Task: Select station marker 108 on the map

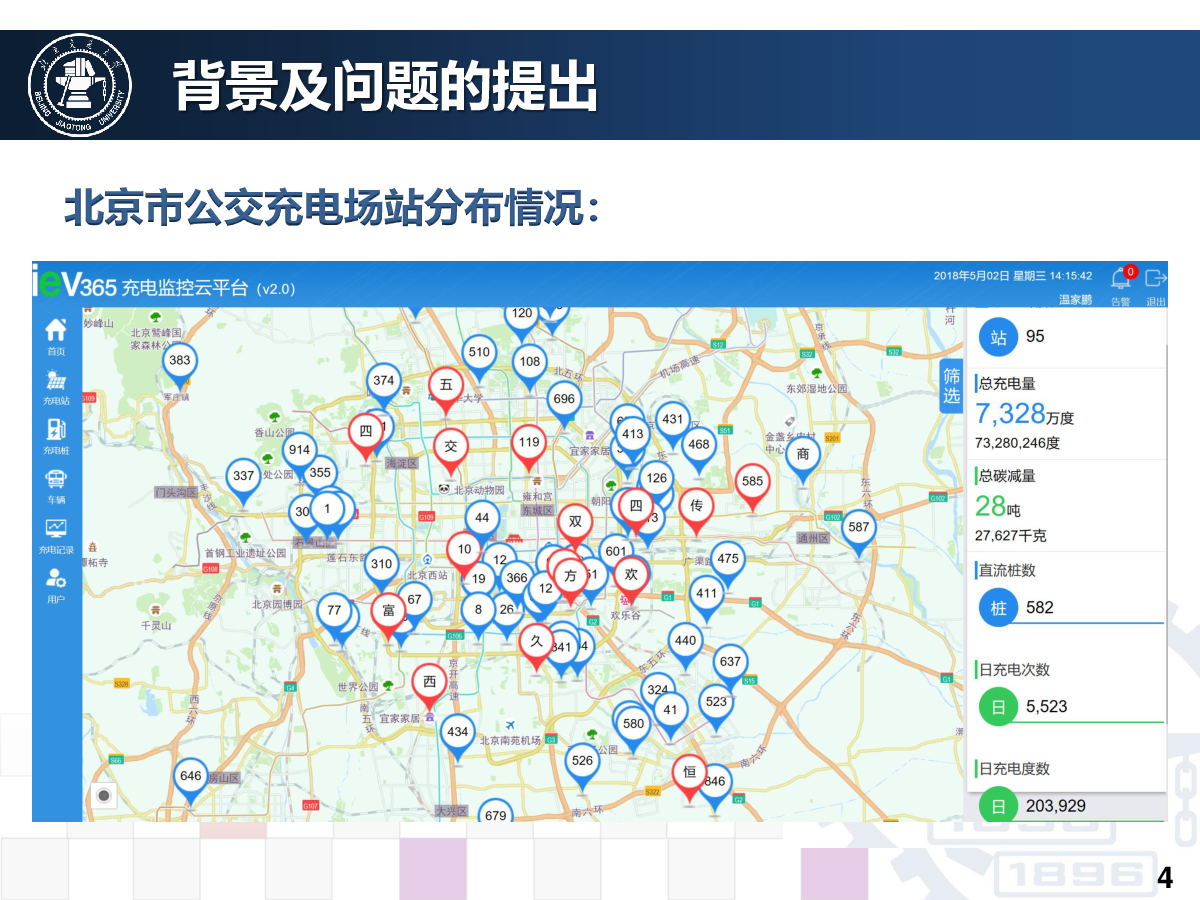Action: (x=530, y=368)
